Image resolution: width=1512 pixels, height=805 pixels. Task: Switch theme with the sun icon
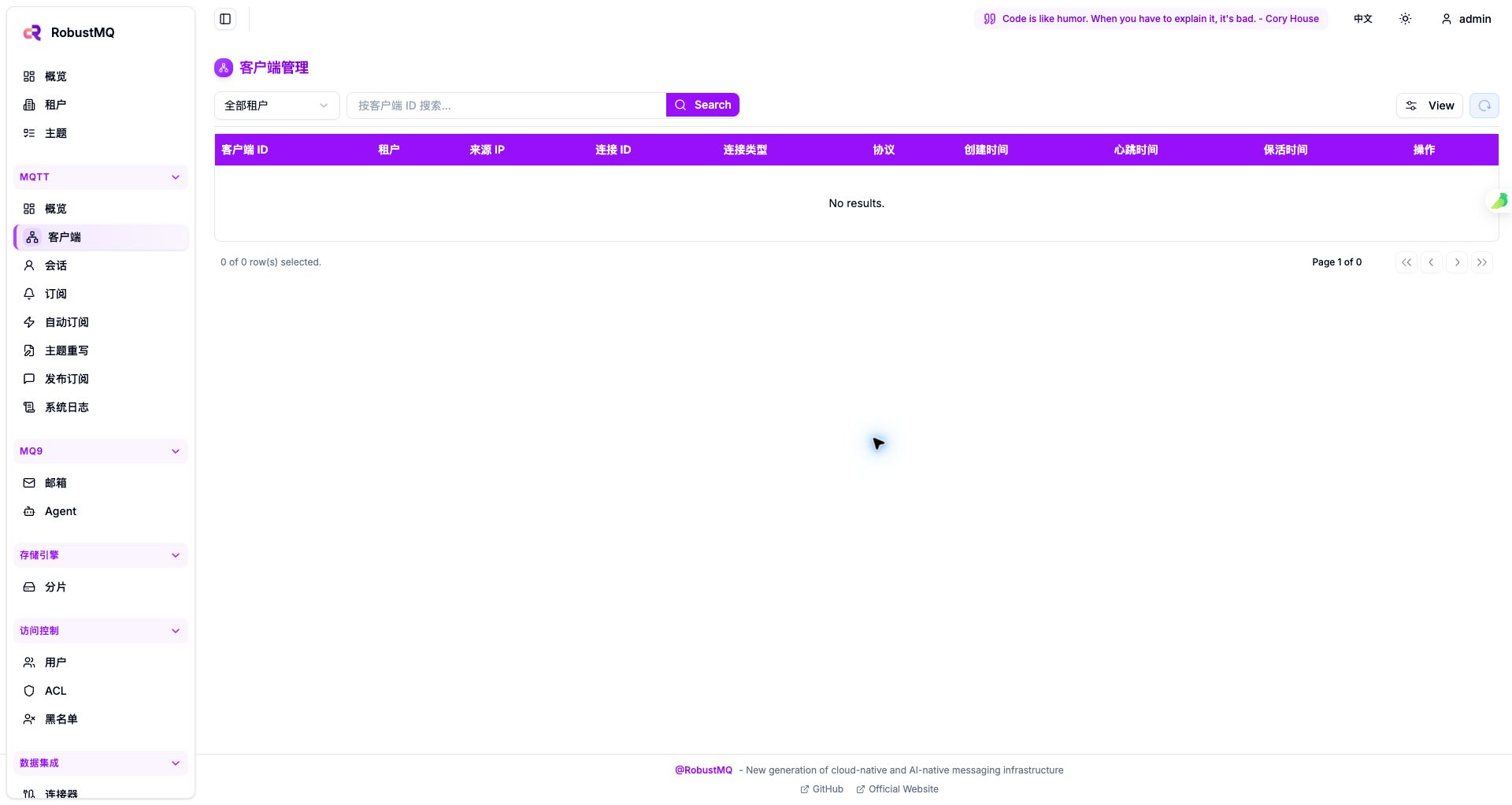[x=1406, y=19]
